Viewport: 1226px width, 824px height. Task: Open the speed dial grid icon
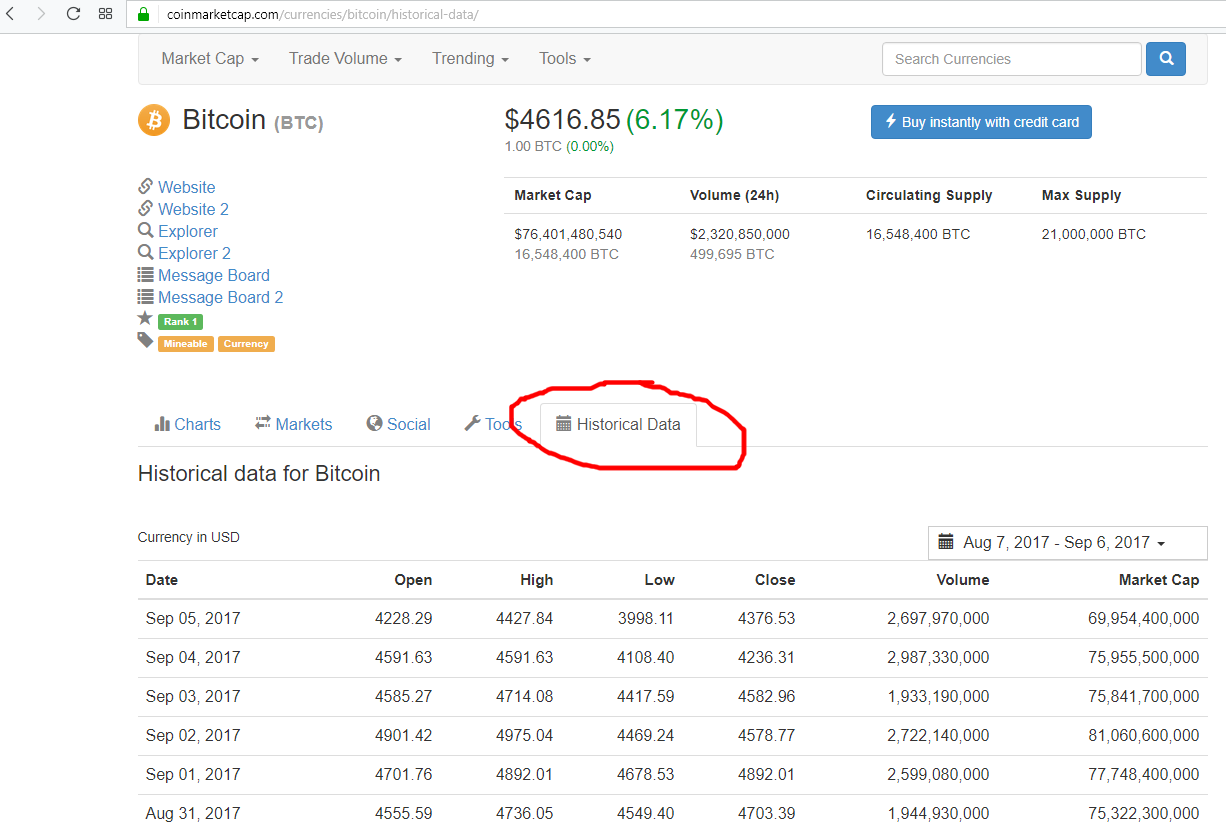[105, 14]
